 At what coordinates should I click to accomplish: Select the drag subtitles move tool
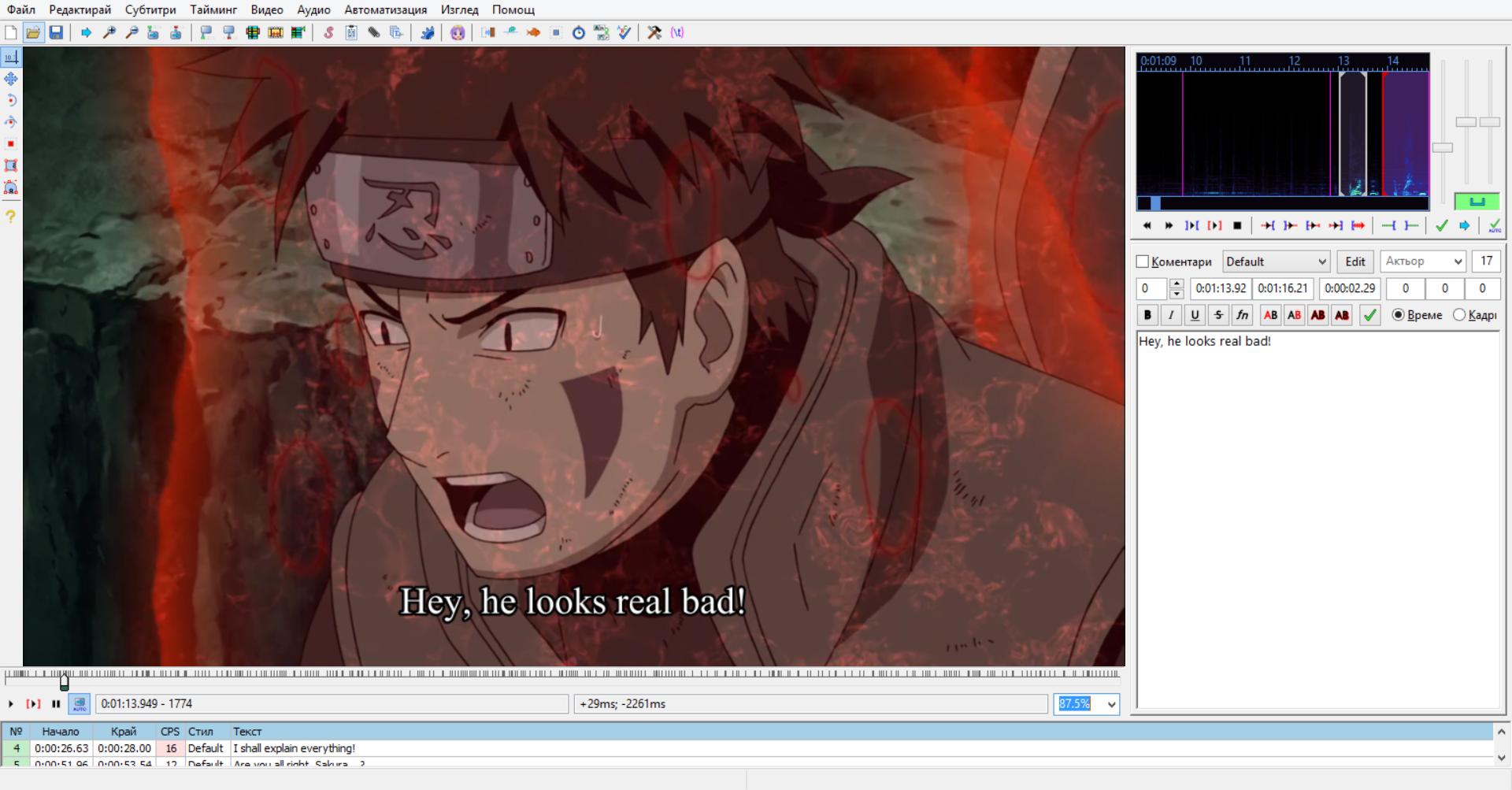coord(11,79)
